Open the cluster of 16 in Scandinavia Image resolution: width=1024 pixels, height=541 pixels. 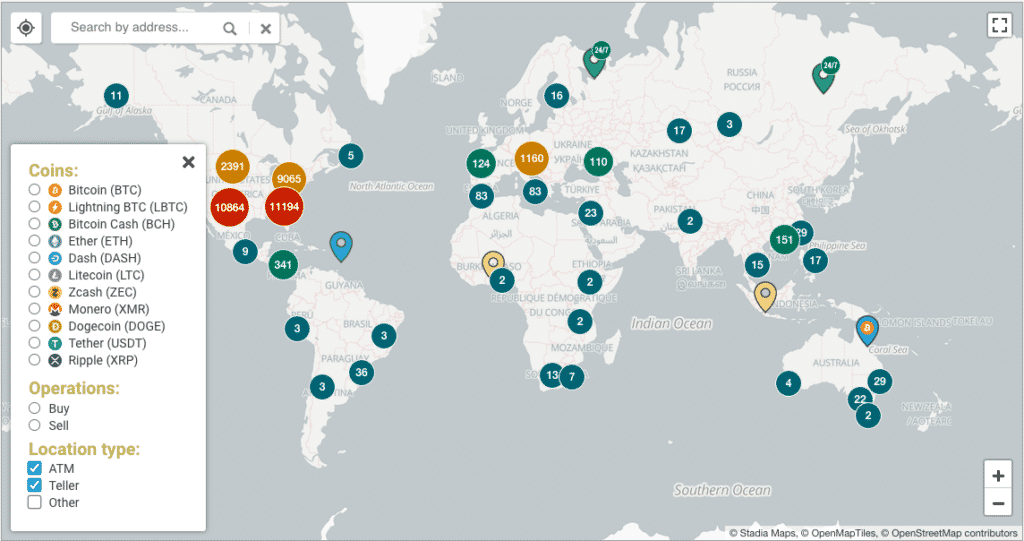pyautogui.click(x=556, y=95)
